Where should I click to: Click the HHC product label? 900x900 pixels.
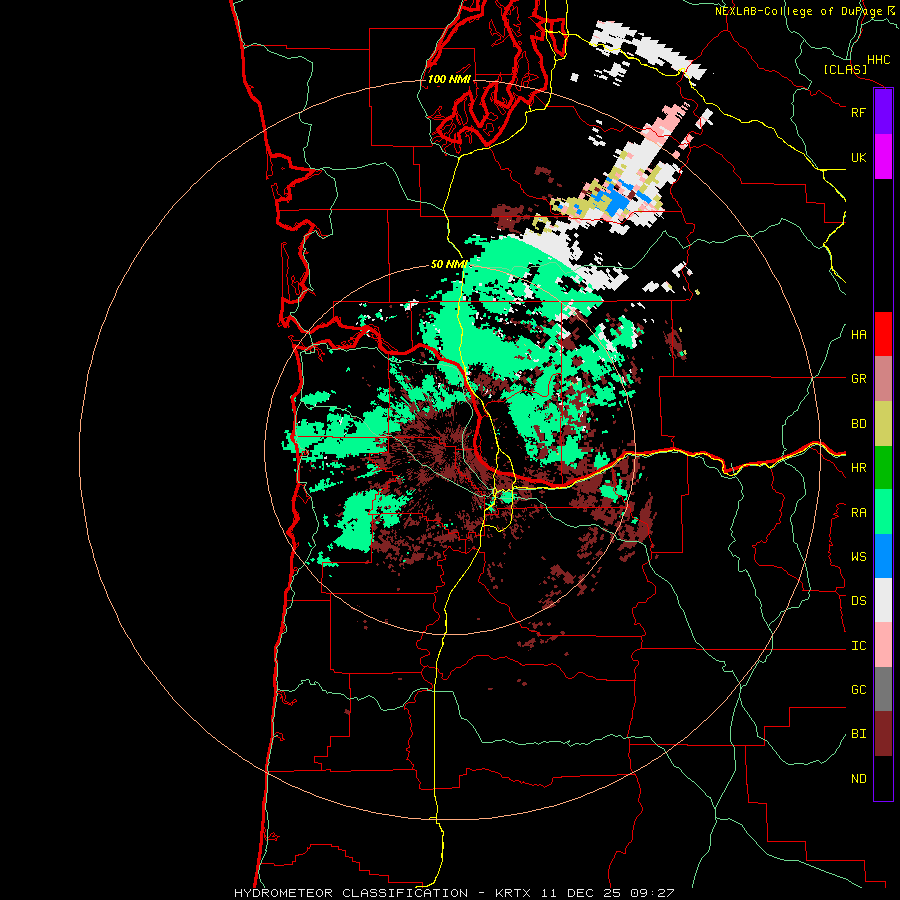click(879, 60)
